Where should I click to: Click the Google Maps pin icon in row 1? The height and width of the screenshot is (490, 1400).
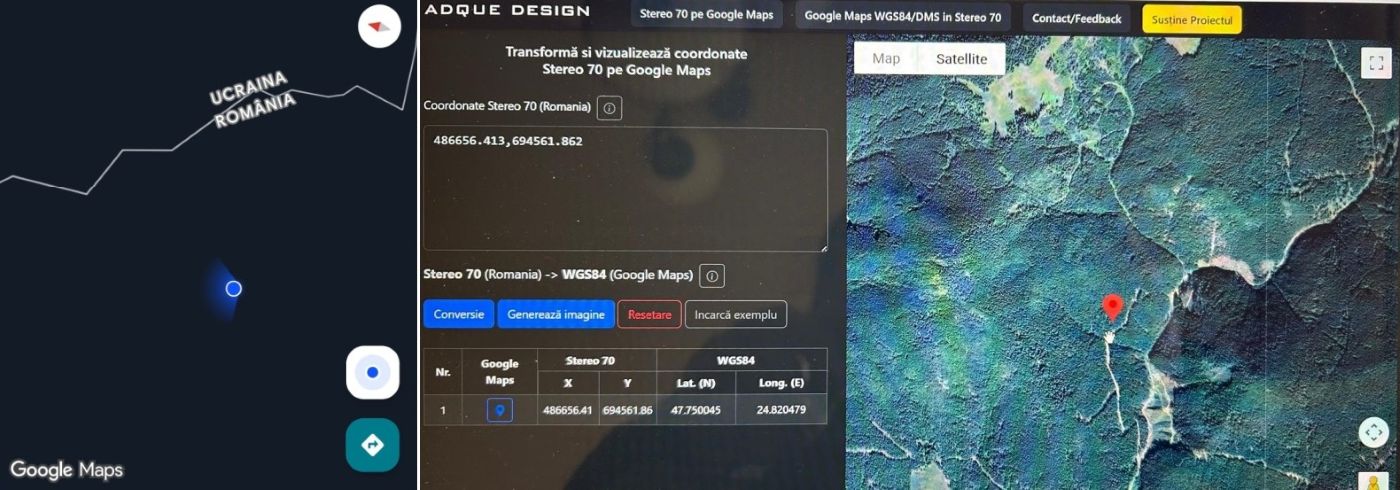499,410
